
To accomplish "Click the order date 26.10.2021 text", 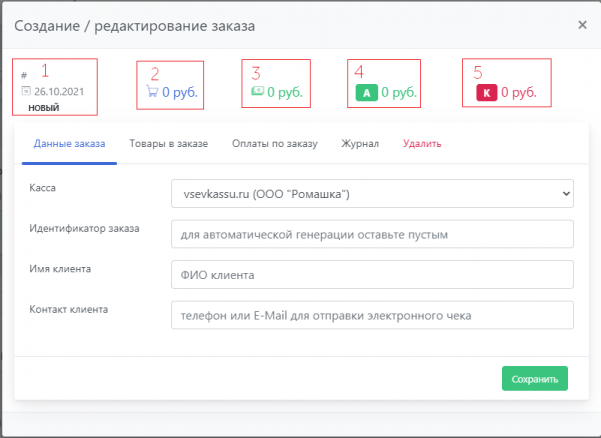I will point(57,90).
